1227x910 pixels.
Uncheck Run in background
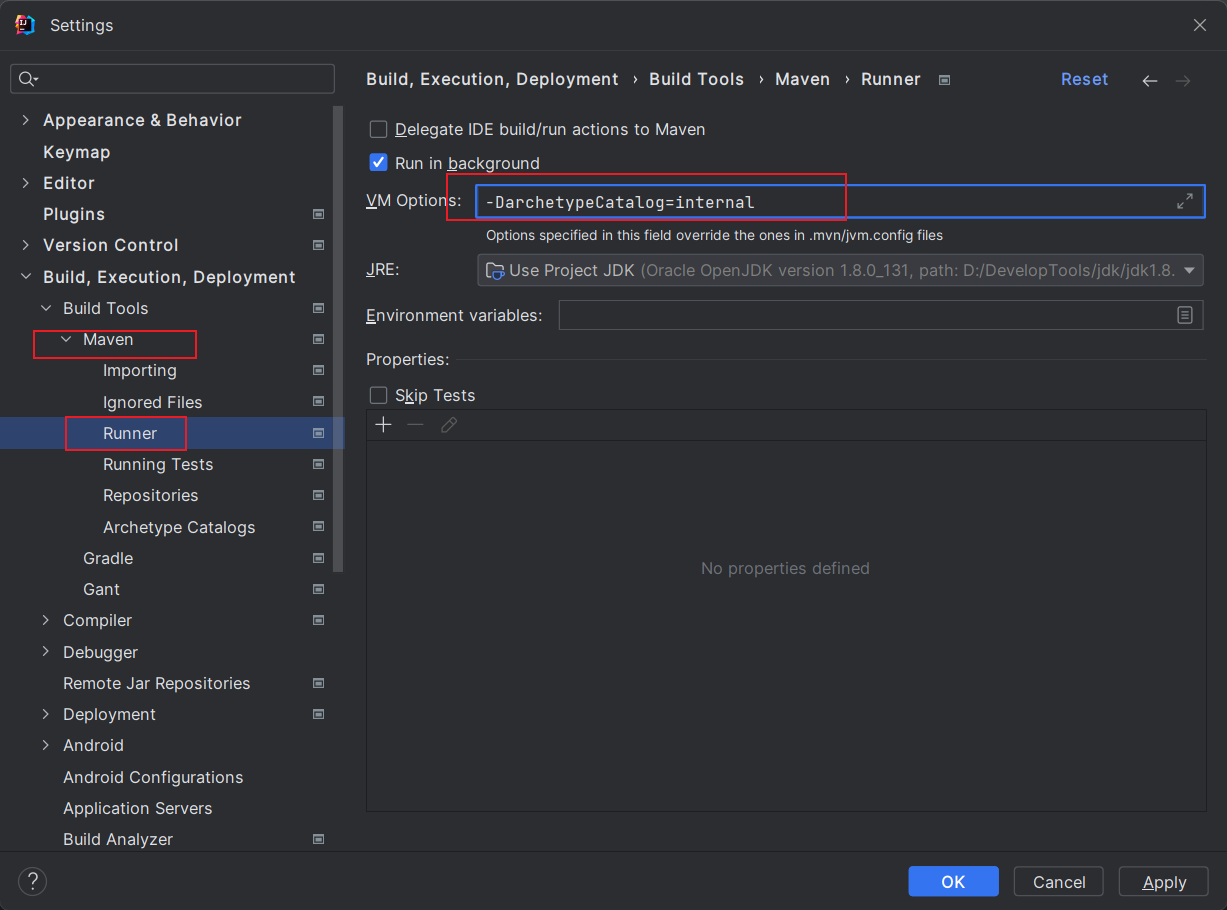point(379,162)
